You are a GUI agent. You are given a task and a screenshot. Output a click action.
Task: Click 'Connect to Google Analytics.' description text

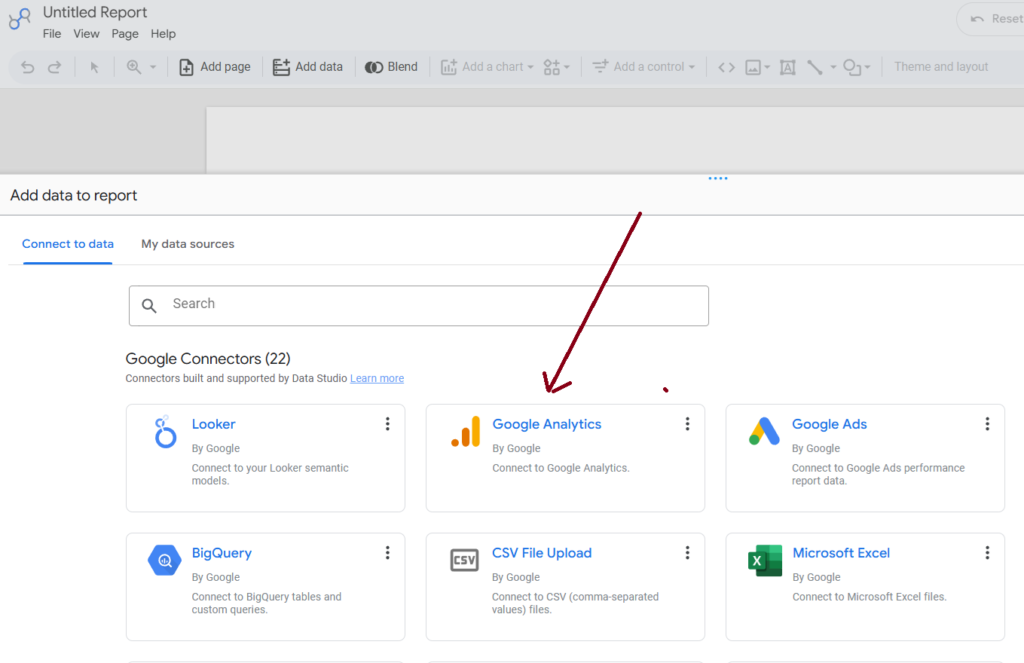point(560,468)
